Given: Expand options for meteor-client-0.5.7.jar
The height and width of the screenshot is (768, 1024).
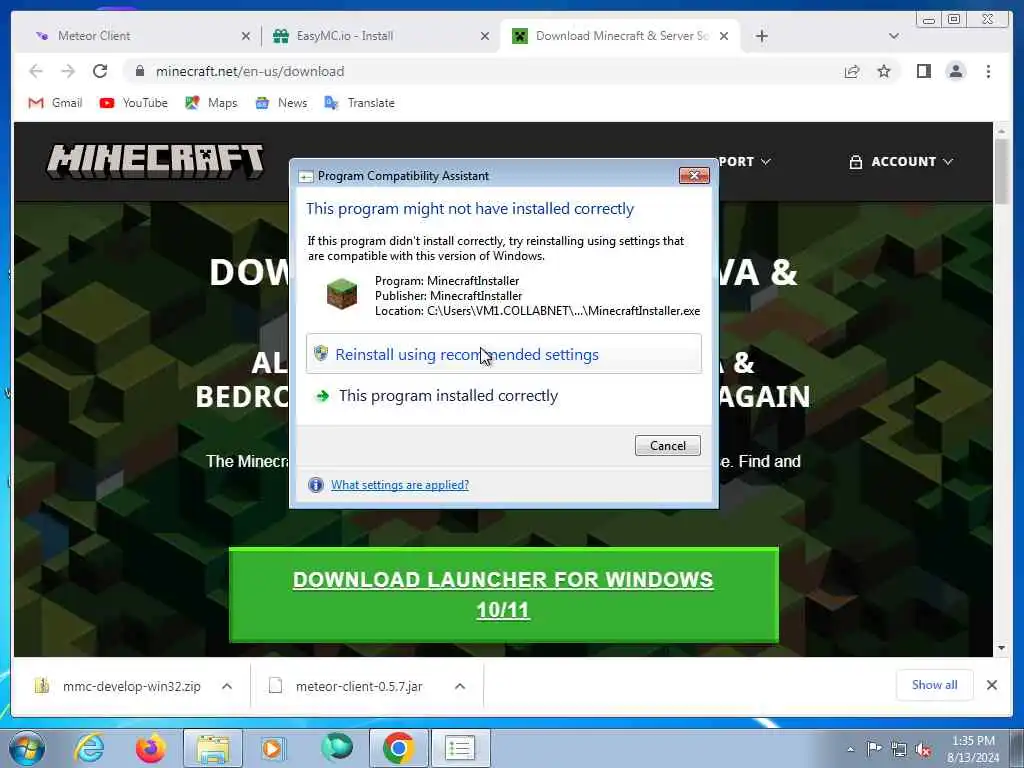Looking at the screenshot, I should pyautogui.click(x=460, y=686).
